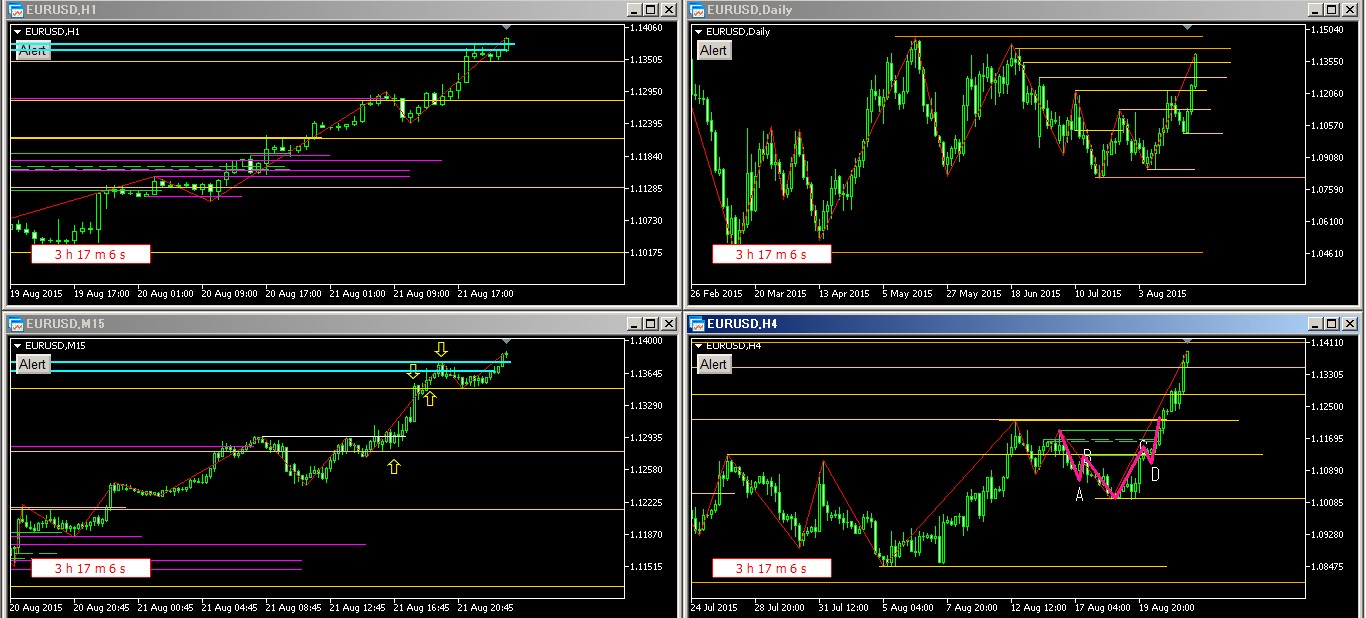Expand the EURUSD,H1 symbol dropdown triangle

17,32
